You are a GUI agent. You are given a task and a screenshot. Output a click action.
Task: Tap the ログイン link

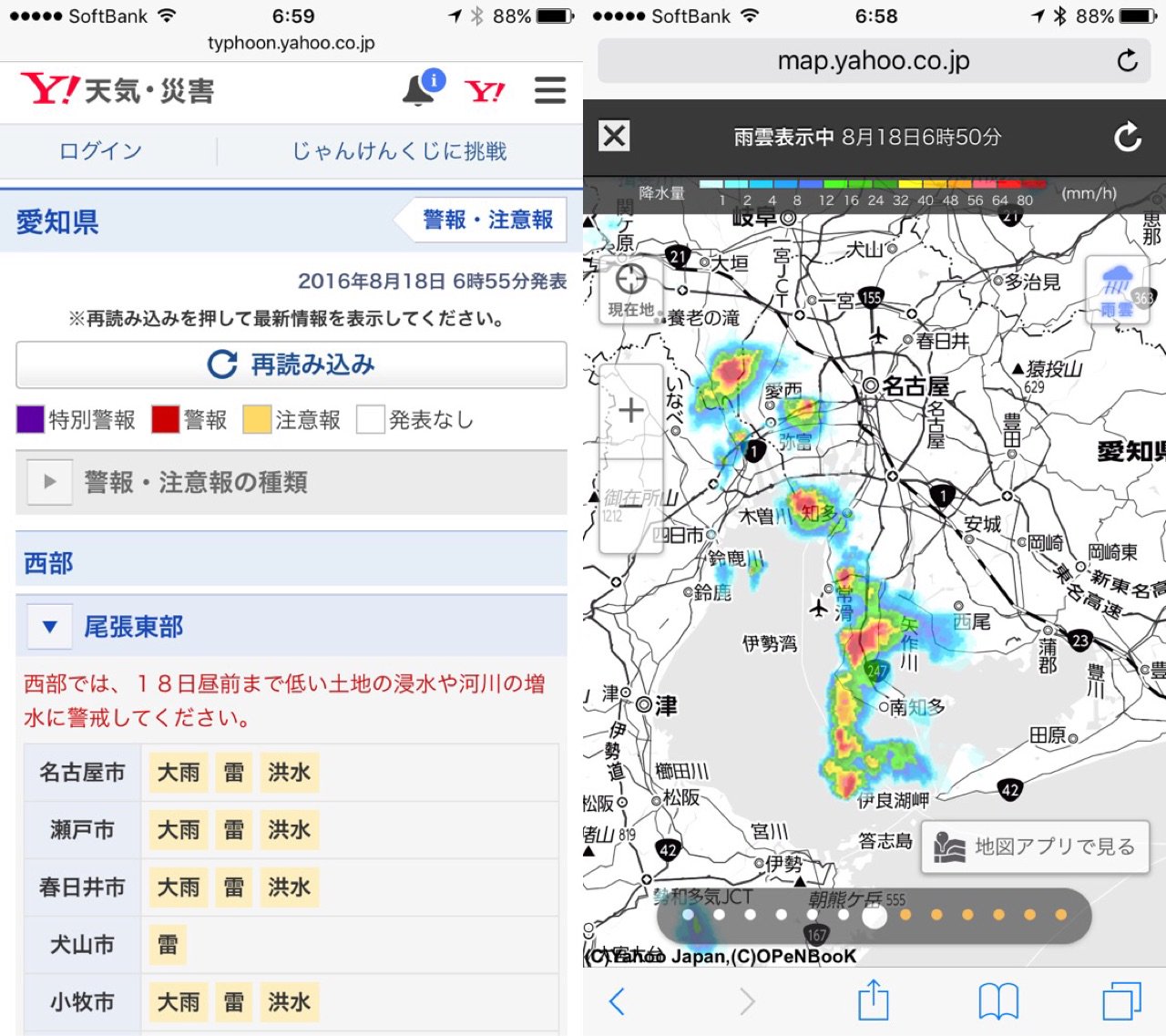[x=100, y=151]
